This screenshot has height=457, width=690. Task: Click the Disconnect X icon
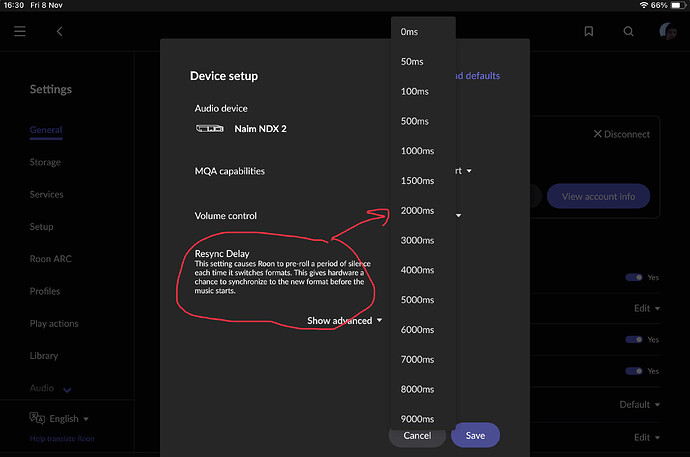(597, 134)
